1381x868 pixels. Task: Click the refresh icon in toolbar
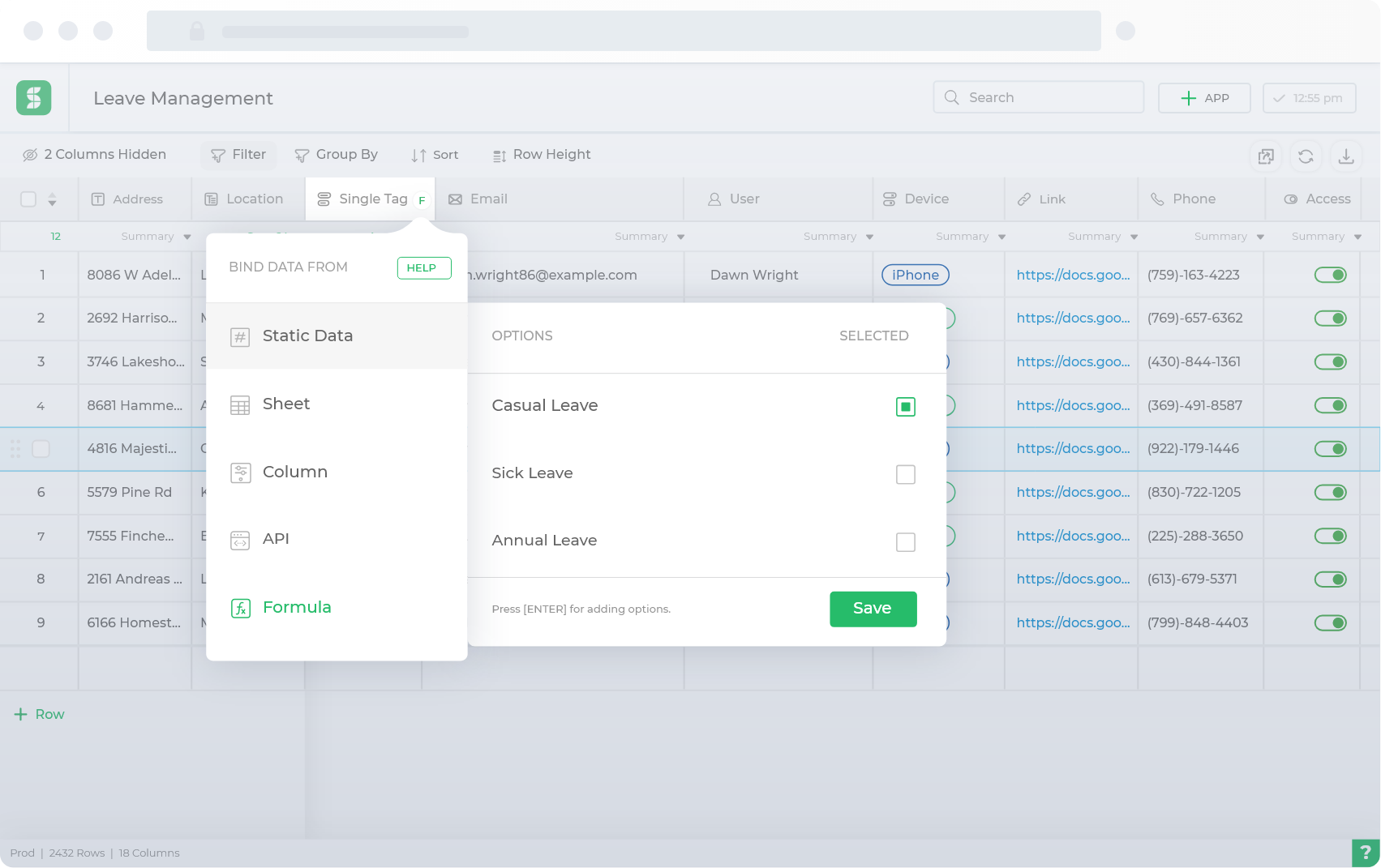coord(1306,156)
